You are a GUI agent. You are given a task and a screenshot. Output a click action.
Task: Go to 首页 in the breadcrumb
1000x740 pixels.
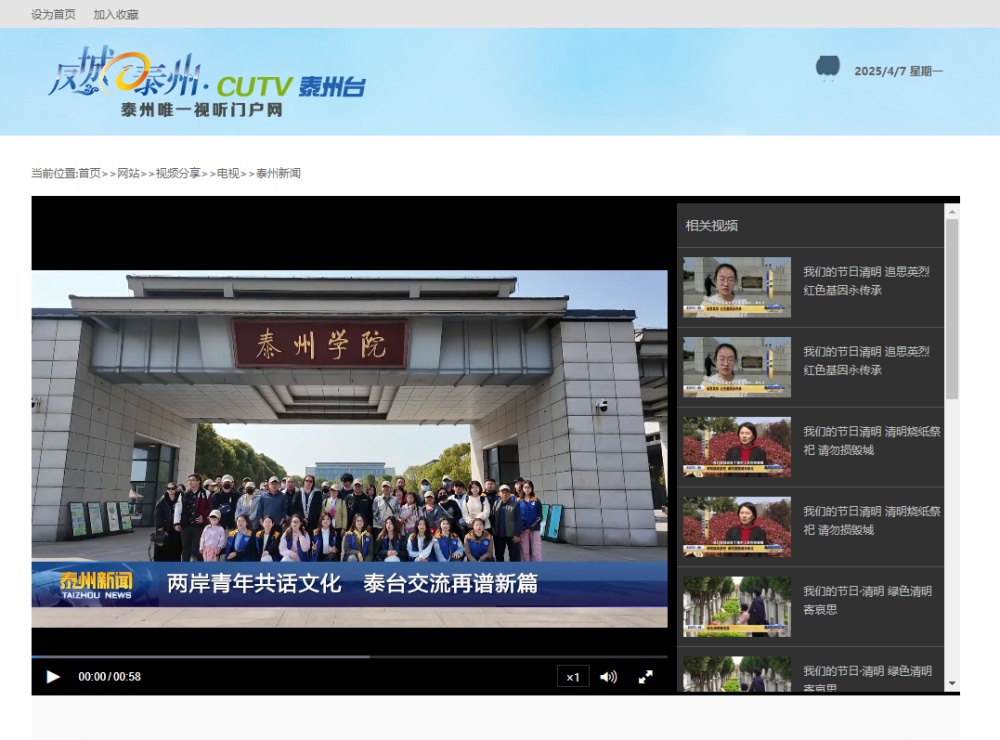(x=90, y=173)
